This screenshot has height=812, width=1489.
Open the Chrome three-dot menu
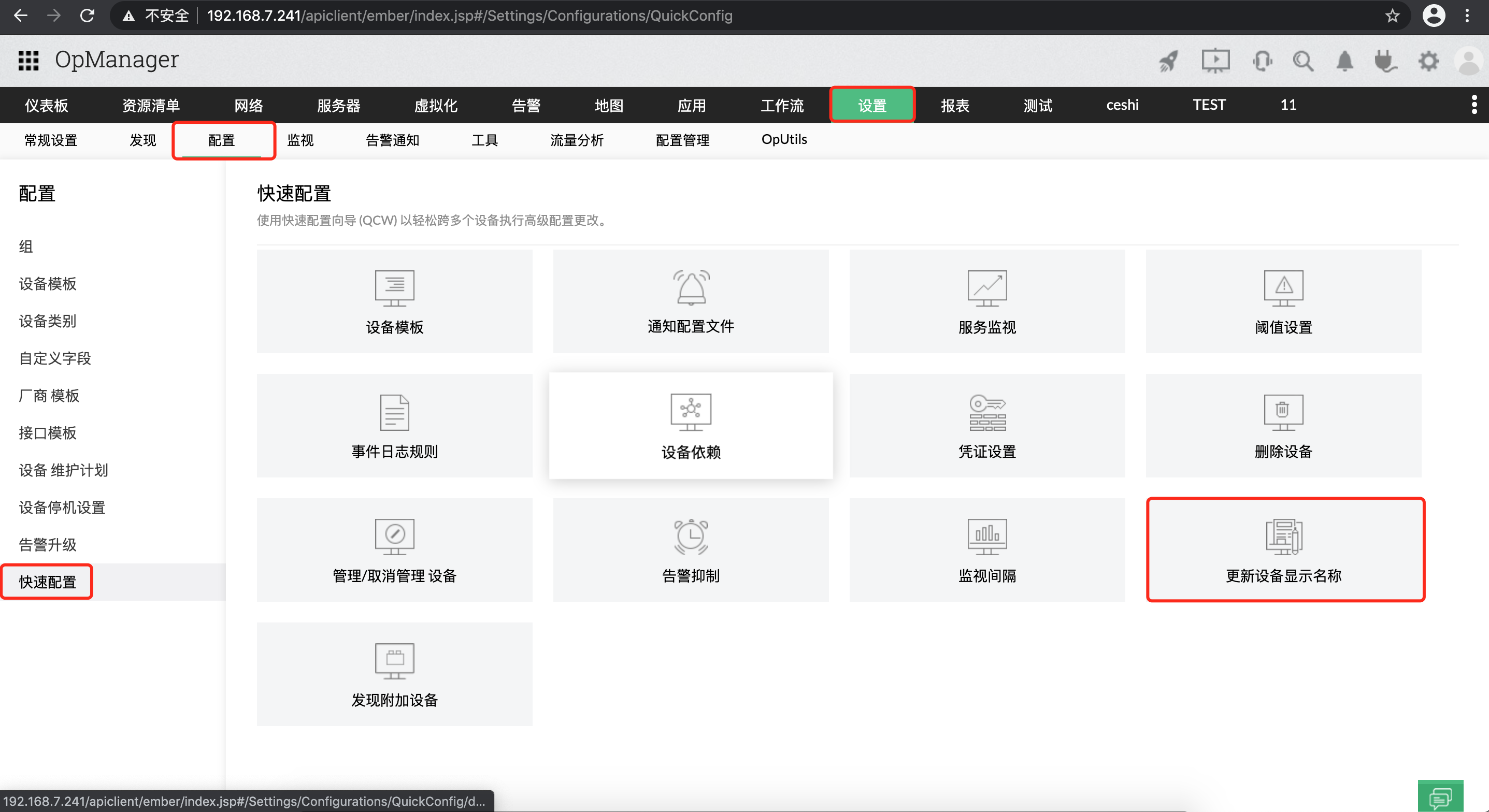[x=1467, y=16]
